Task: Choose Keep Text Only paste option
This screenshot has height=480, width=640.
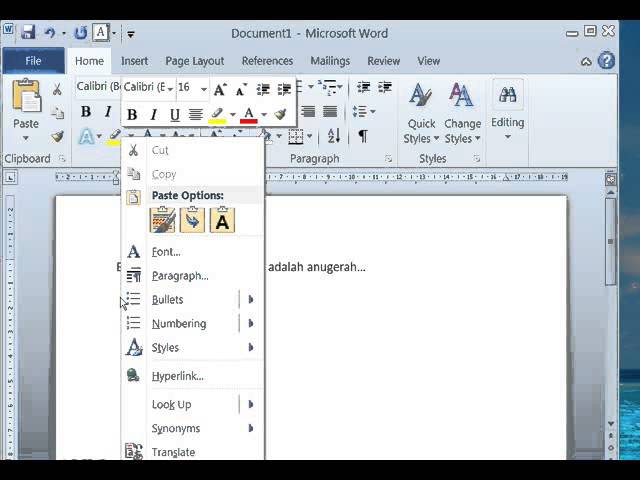Action: point(222,220)
